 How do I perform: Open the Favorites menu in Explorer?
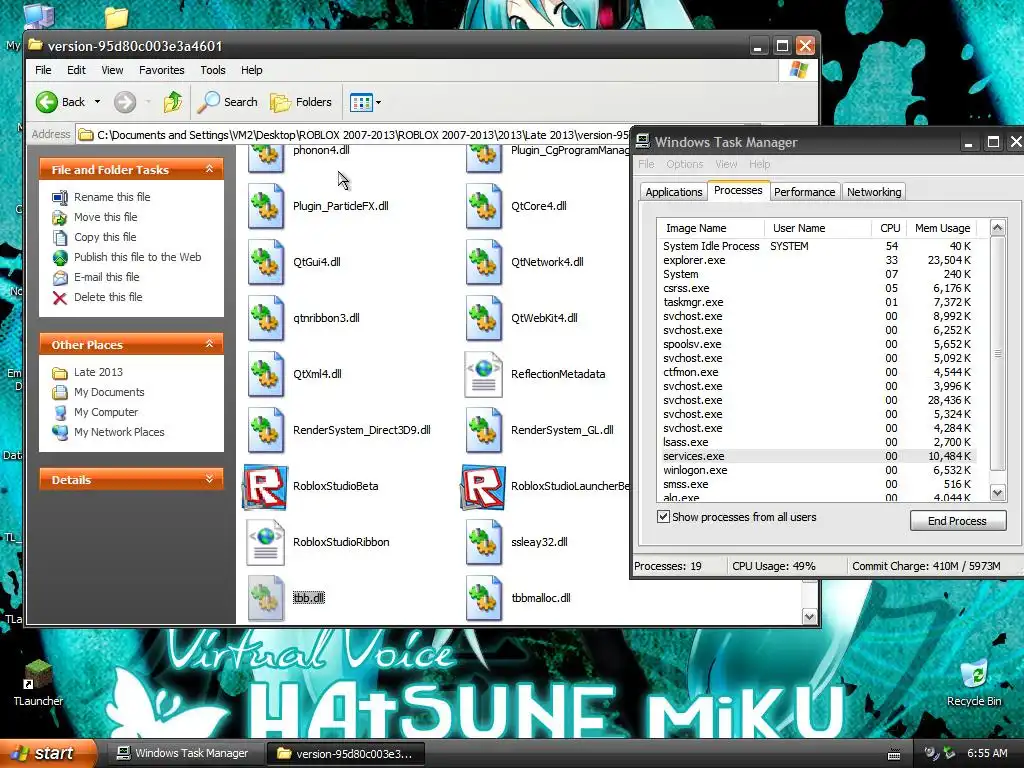point(161,70)
